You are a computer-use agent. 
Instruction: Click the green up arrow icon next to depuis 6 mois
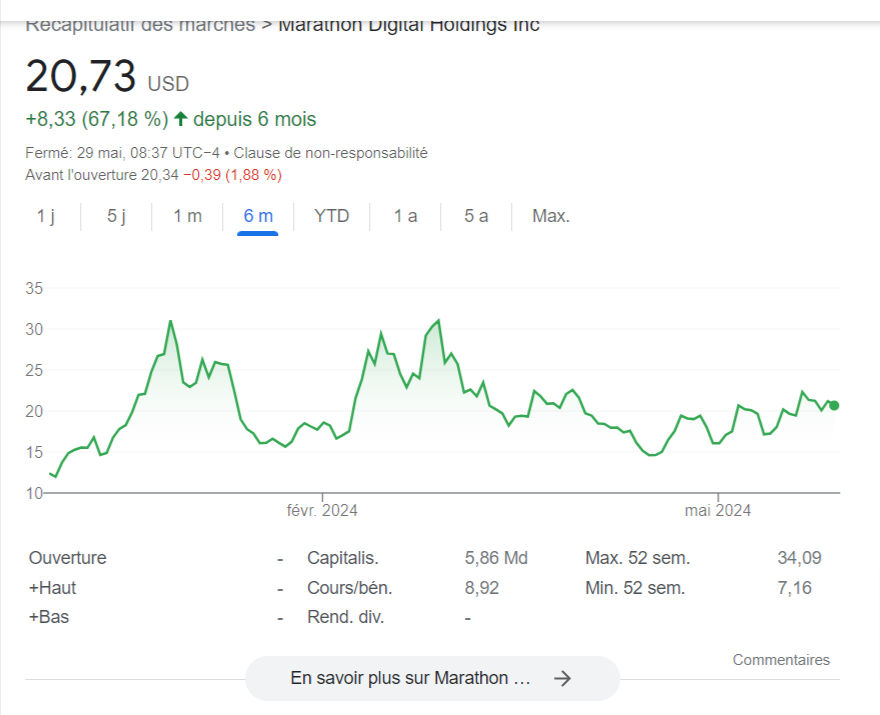(180, 119)
